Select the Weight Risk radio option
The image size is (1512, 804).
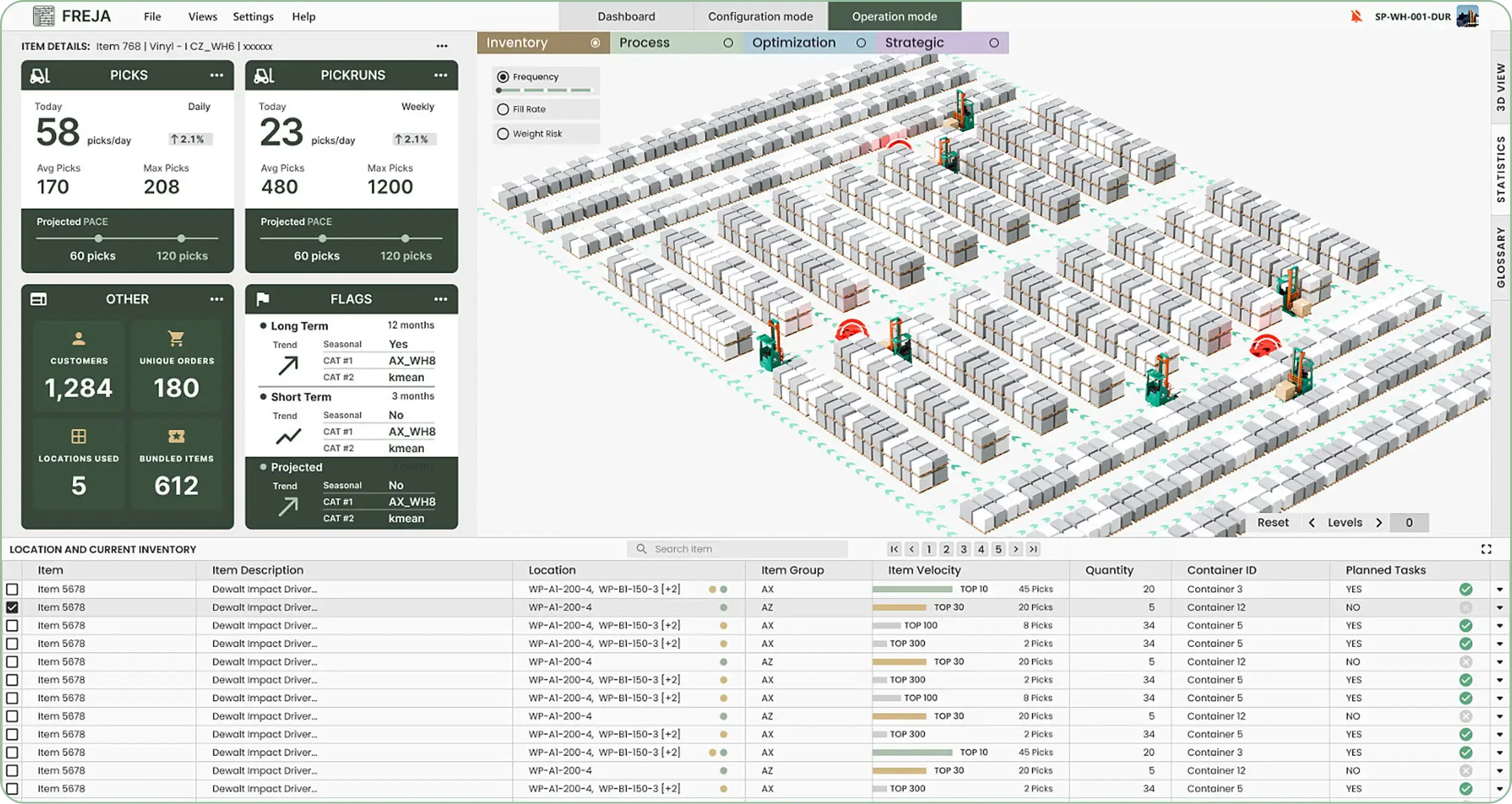503,134
